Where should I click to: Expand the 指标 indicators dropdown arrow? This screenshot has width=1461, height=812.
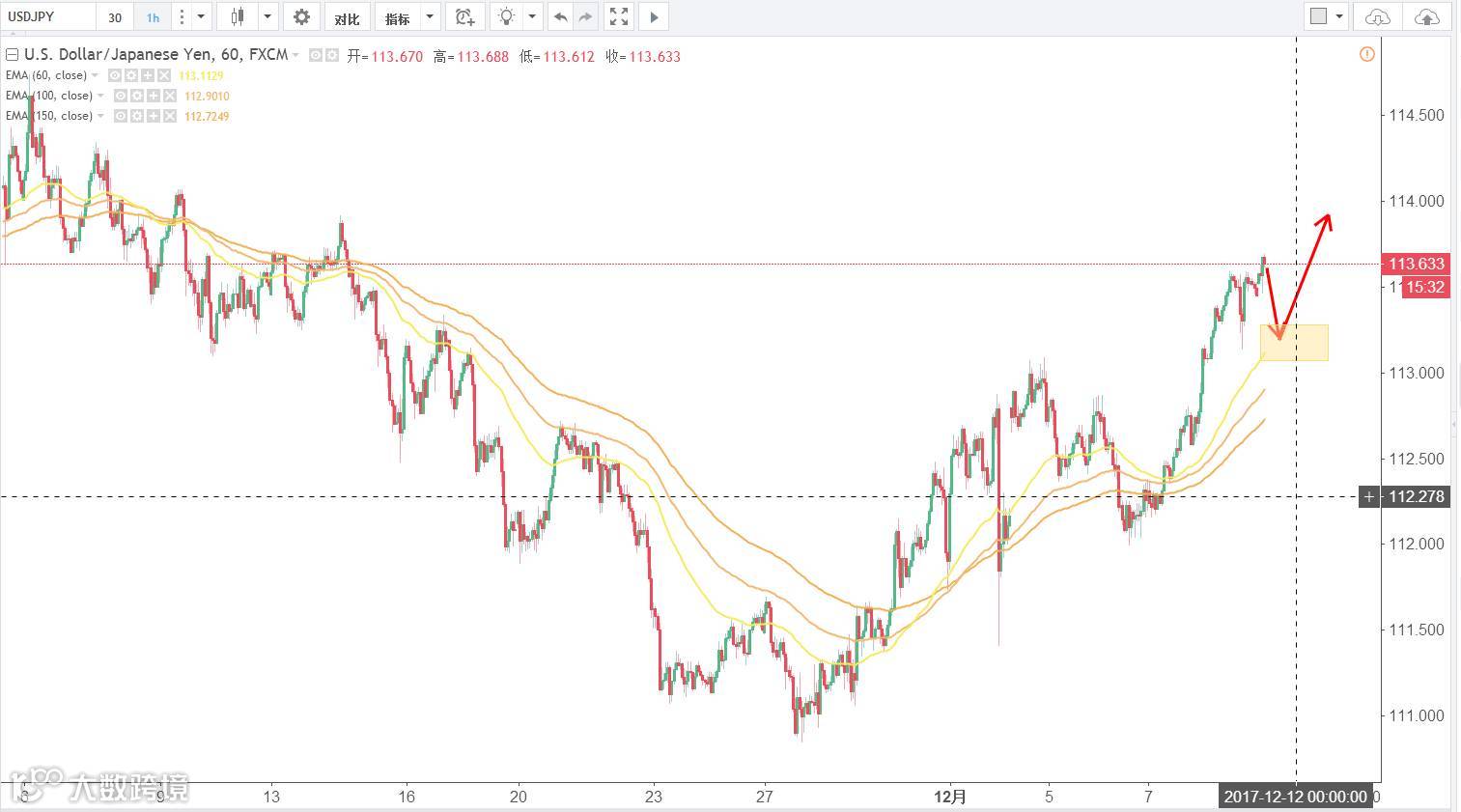point(431,16)
